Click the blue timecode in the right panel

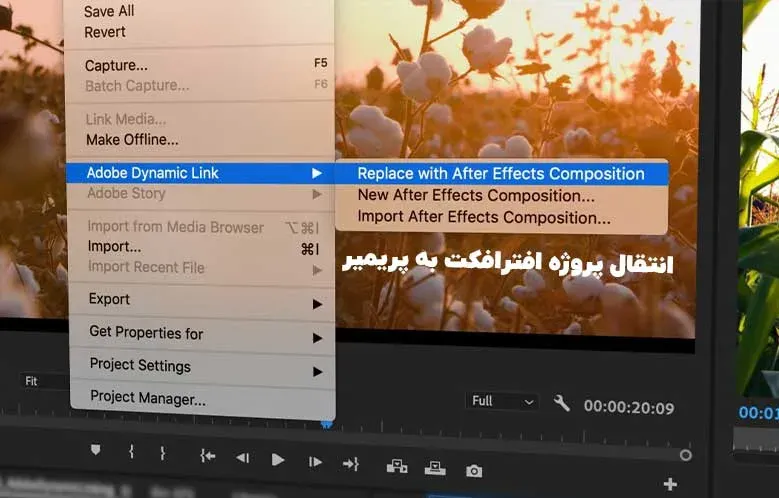(x=759, y=413)
